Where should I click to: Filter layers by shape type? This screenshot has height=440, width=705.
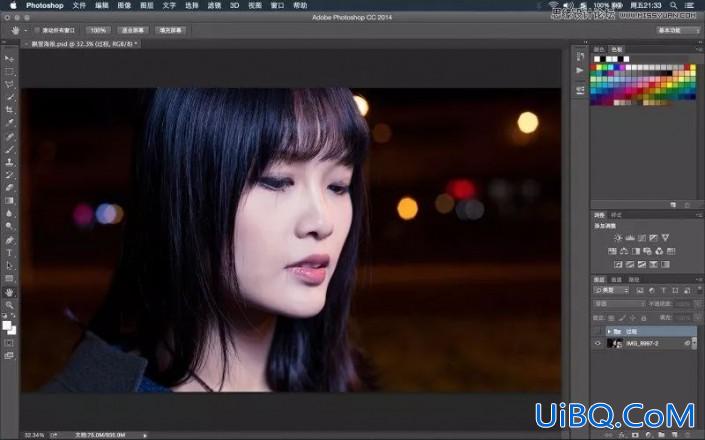[x=675, y=291]
